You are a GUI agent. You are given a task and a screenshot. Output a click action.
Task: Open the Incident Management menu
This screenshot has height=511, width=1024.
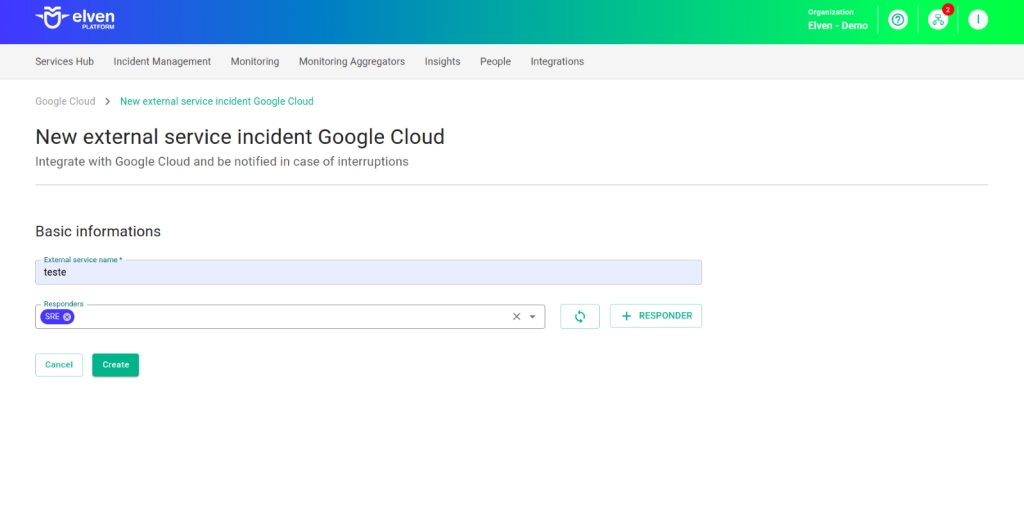162,61
